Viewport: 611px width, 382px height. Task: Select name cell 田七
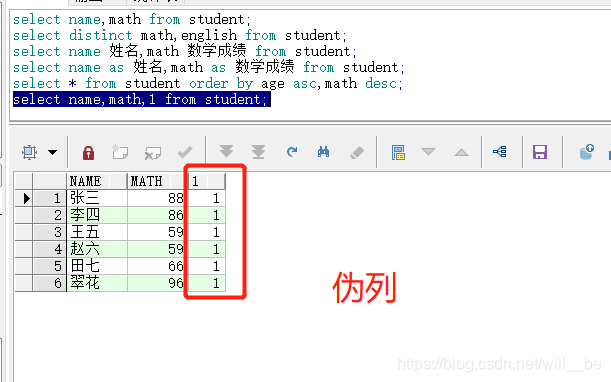tap(97, 266)
